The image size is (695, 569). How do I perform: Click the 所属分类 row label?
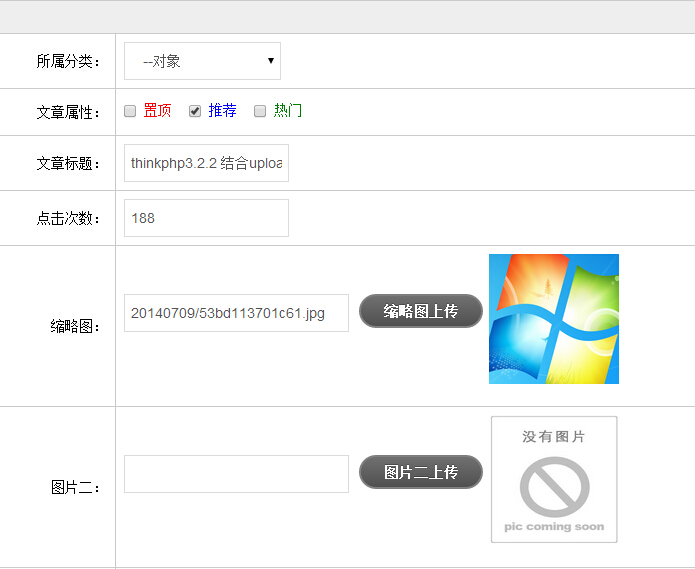click(68, 62)
